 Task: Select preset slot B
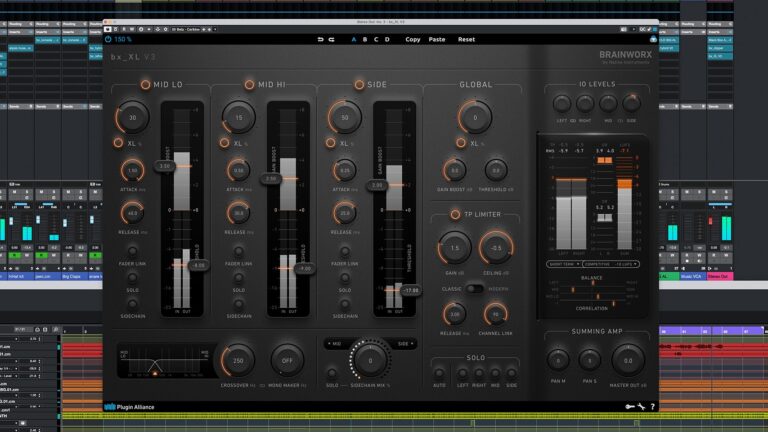pos(365,39)
